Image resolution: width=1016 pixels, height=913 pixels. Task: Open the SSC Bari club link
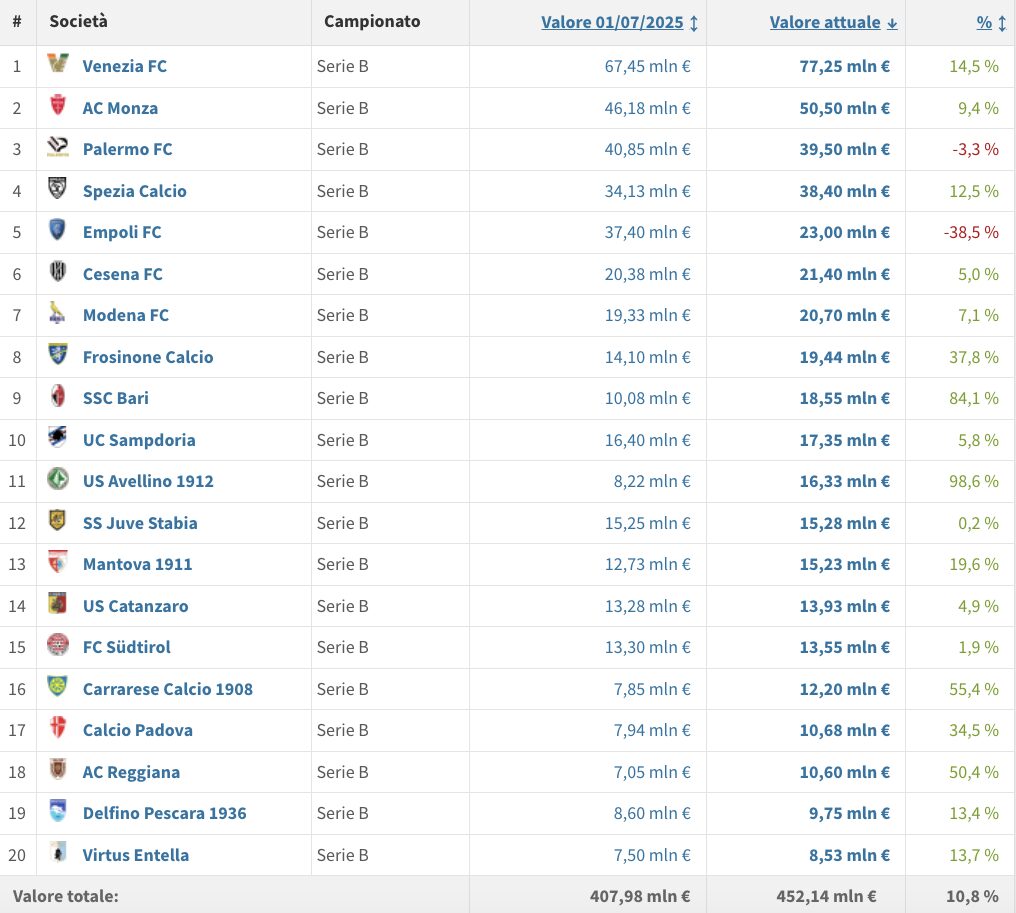pyautogui.click(x=116, y=398)
